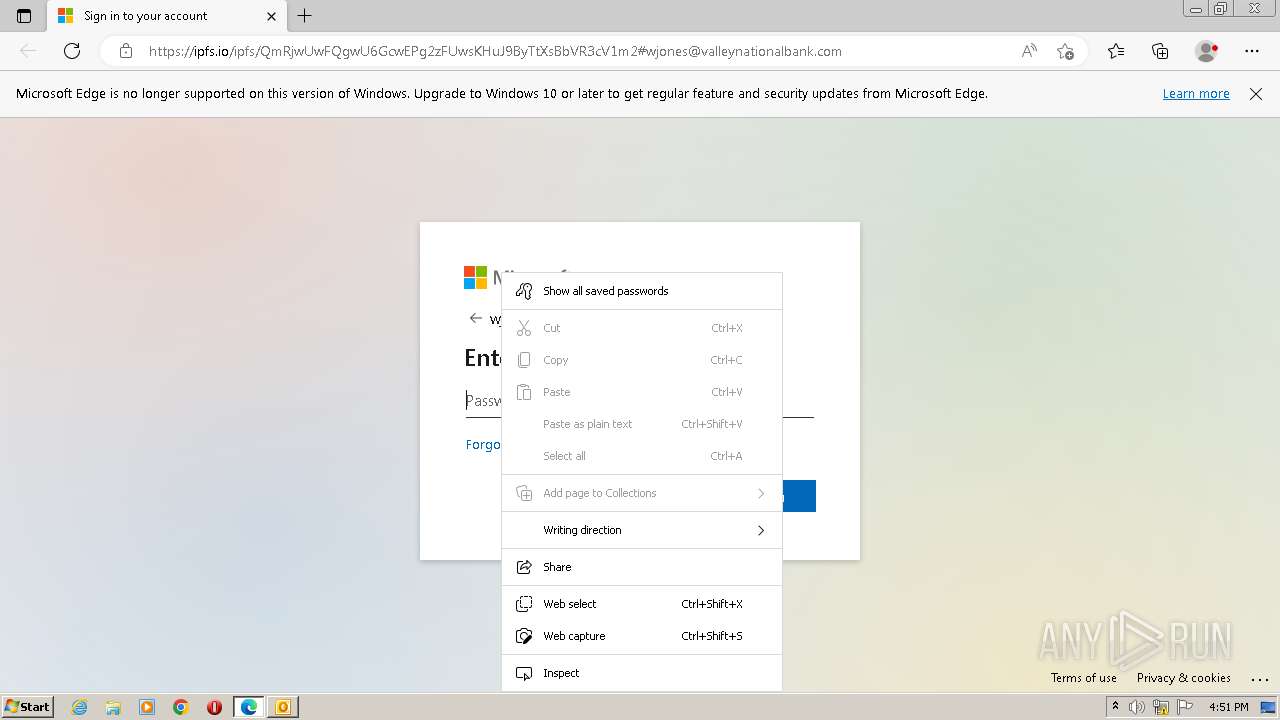Add this page to favorites star icon

(1066, 51)
